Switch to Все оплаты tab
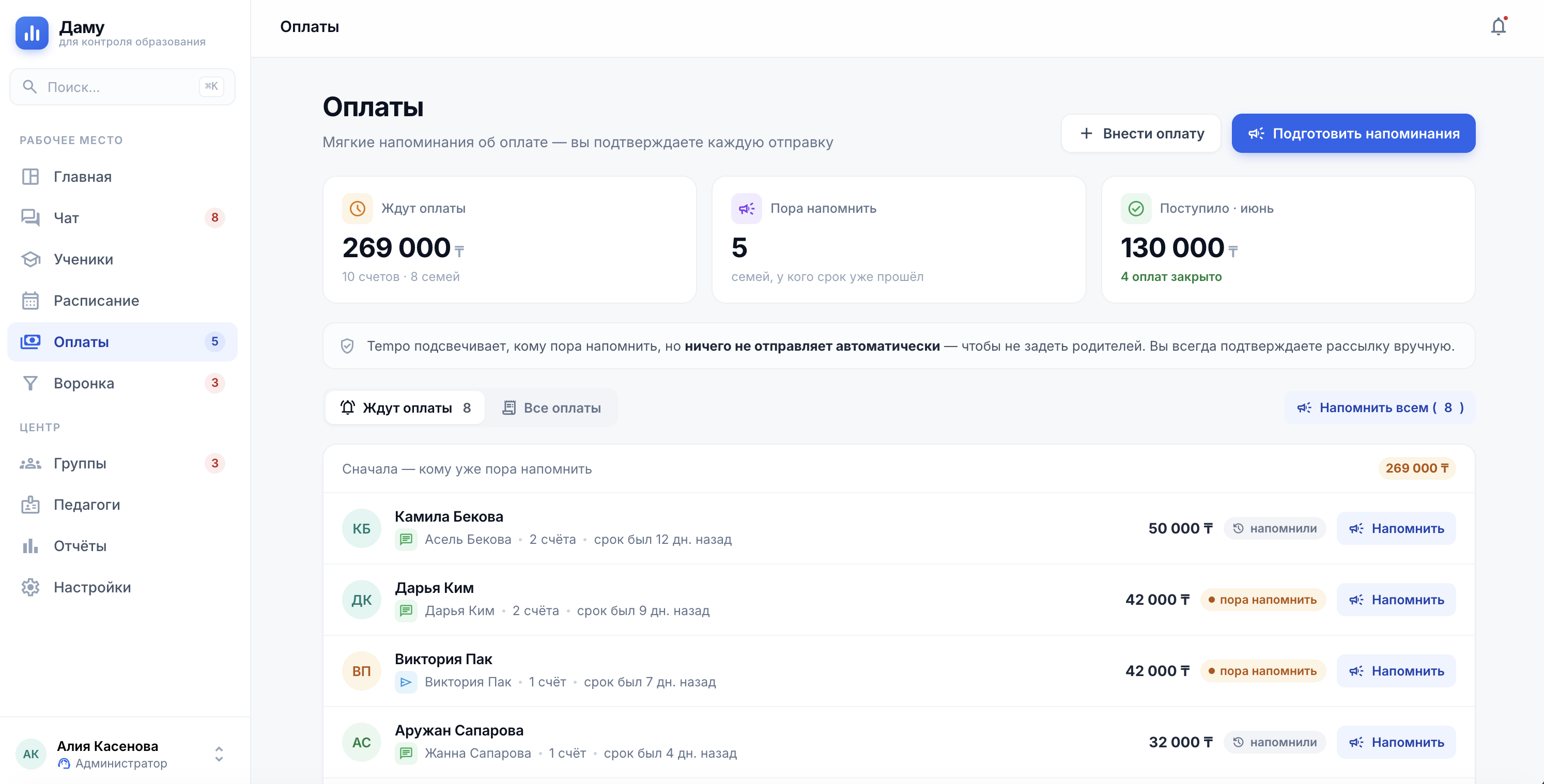The height and width of the screenshot is (784, 1544). 551,408
